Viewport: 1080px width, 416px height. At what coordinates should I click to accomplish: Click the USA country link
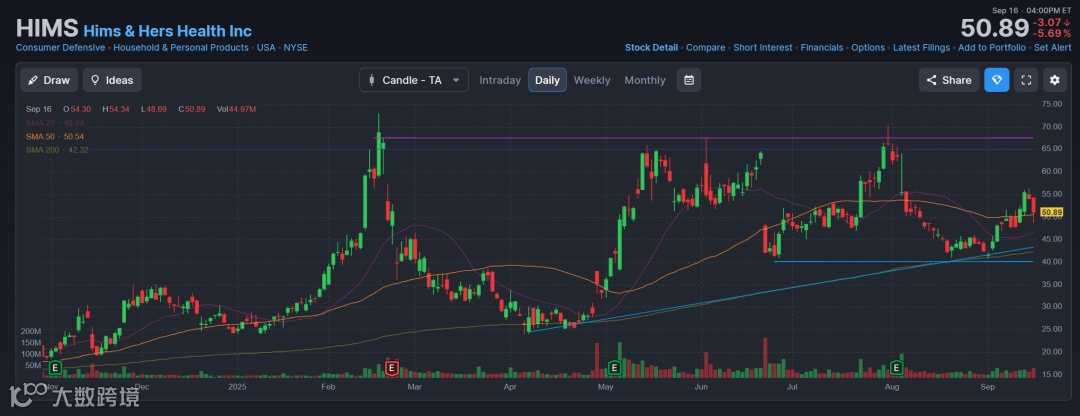pos(266,48)
